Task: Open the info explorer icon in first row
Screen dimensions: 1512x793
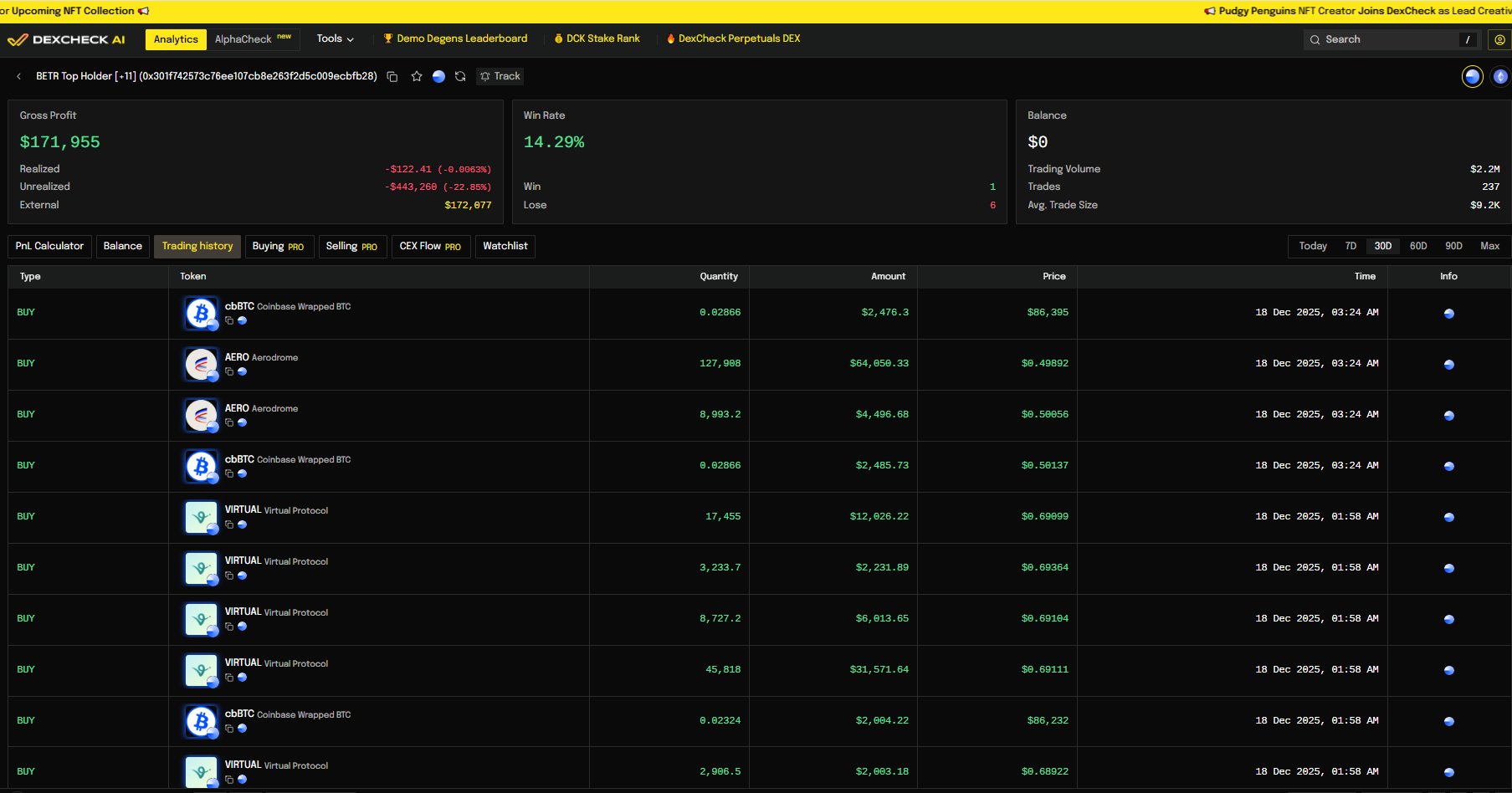Action: (x=1448, y=314)
